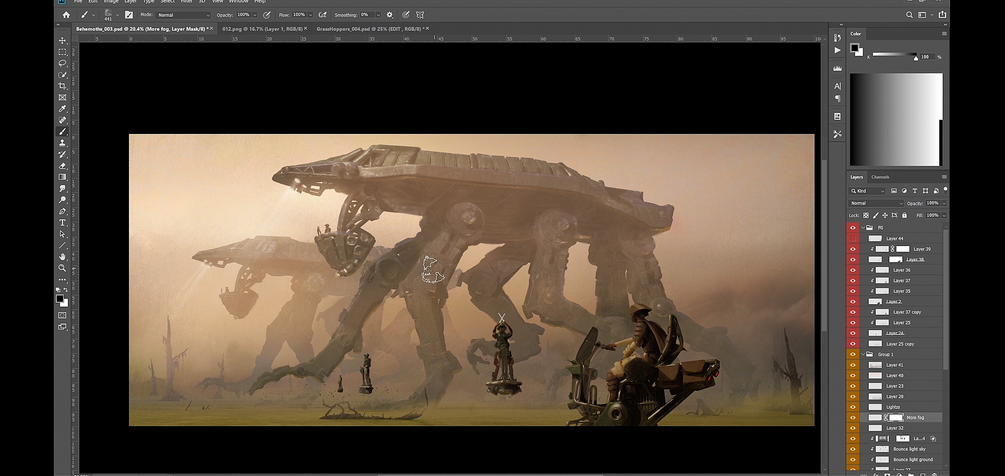Select the Eyedropper tool

(x=62, y=108)
